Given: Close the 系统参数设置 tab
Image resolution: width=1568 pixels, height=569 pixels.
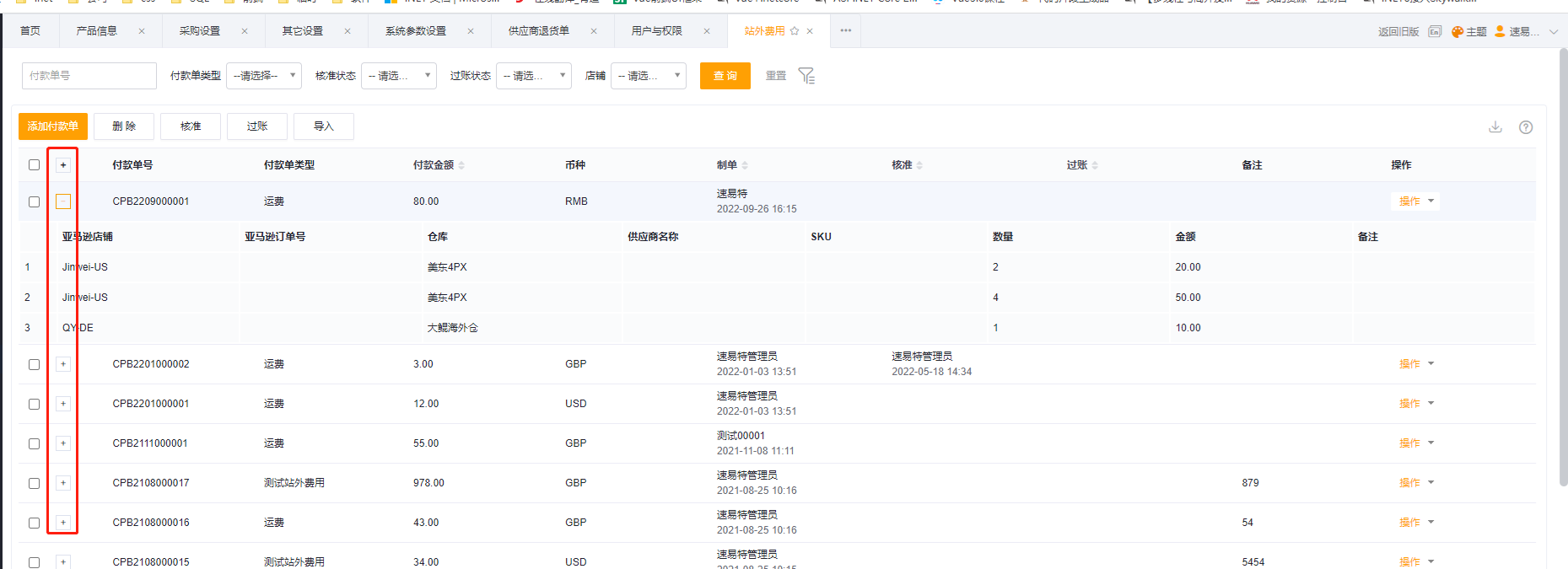Looking at the screenshot, I should (x=471, y=31).
